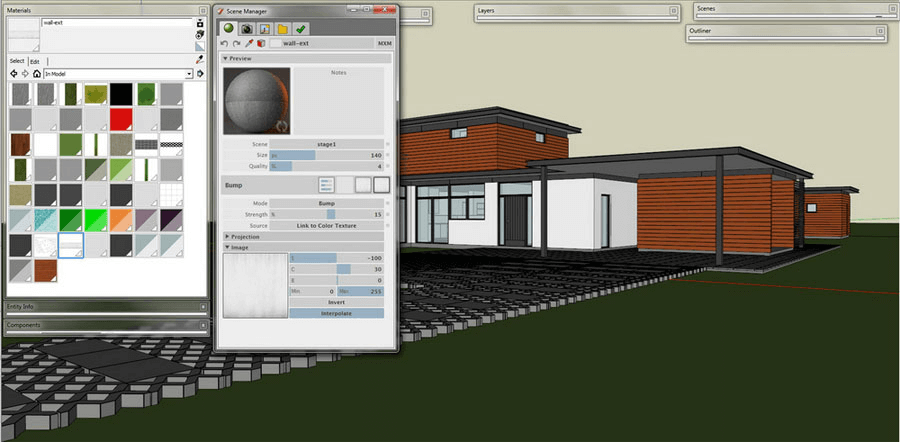Adjust the Quality slider showing 4
The width and height of the screenshot is (900, 442).
(x=327, y=166)
